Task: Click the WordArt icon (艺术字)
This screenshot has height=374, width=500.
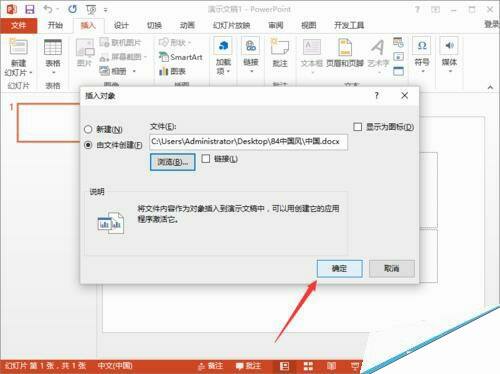Action: pos(378,48)
